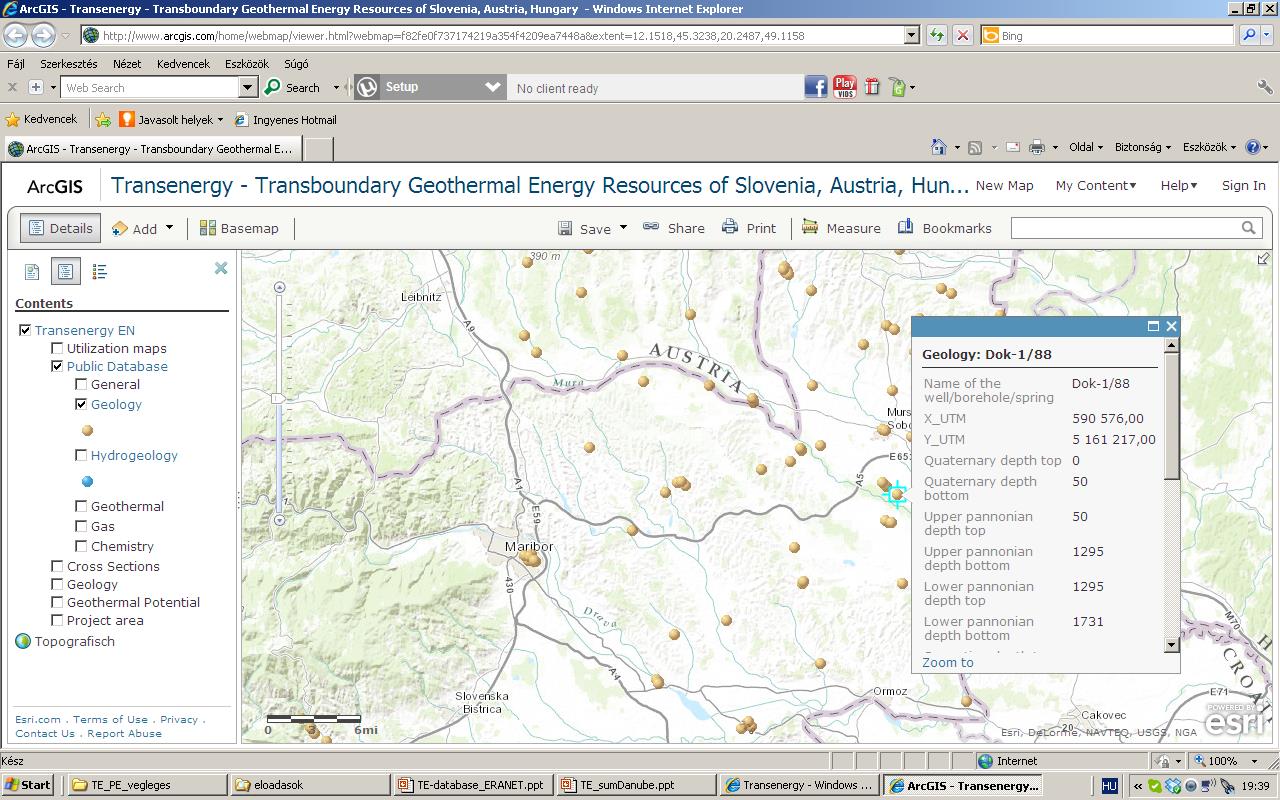Open the Eszközök menu in the menu bar

(247, 63)
